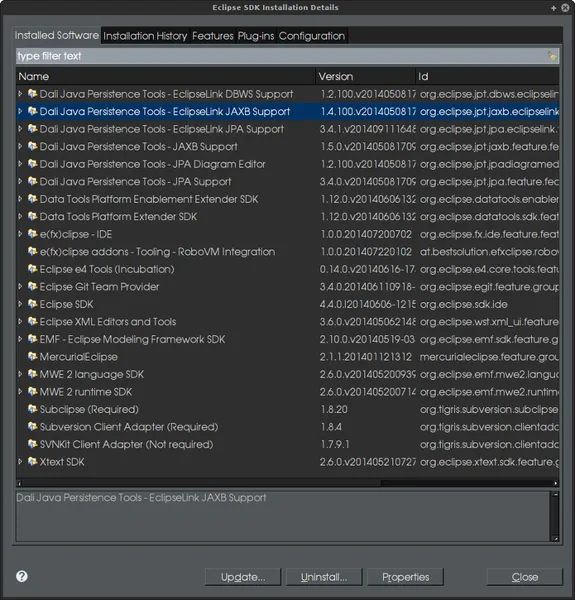This screenshot has height=600, width=575.
Task: Click the icon of Eclipse e4 Tools (Incubation)
Action: (33, 269)
